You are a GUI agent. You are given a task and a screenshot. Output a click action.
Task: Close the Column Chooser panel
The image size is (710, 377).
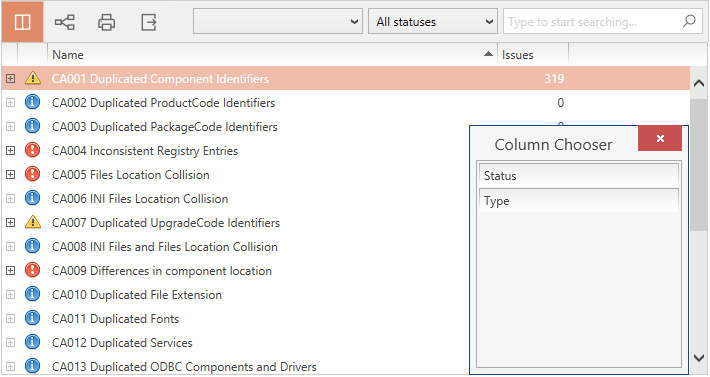click(x=660, y=138)
